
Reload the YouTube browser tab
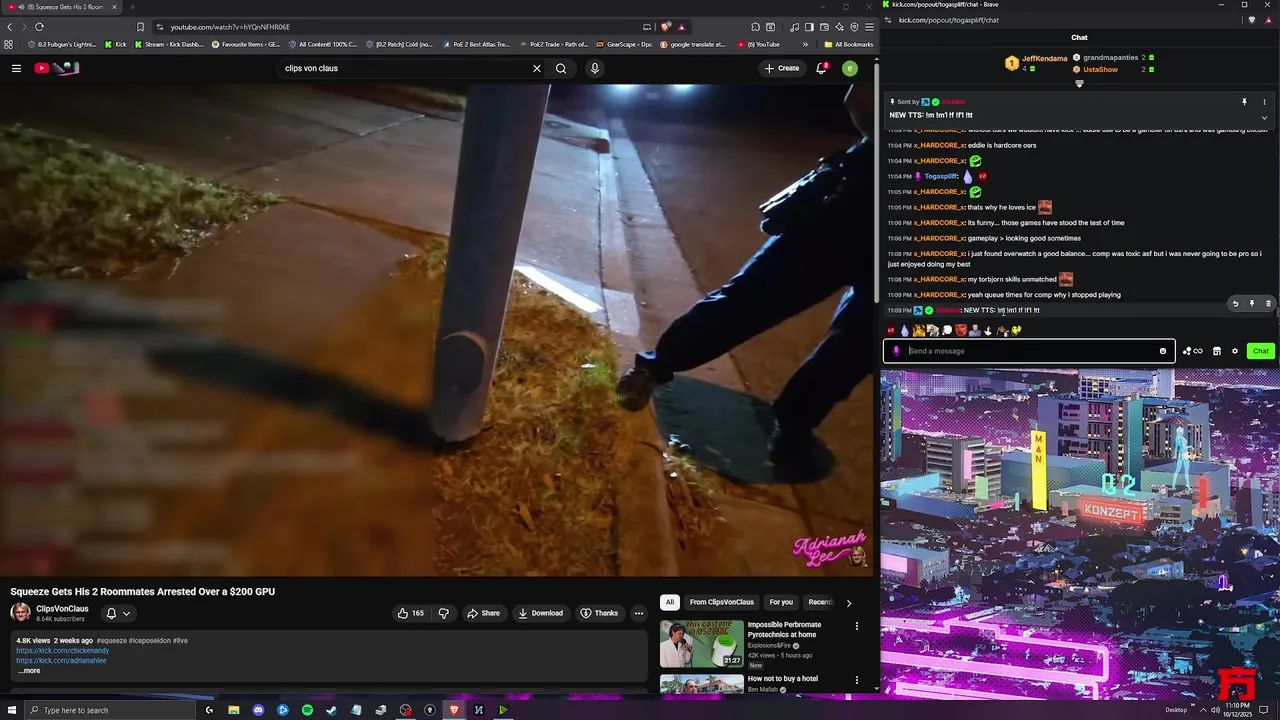point(39,27)
